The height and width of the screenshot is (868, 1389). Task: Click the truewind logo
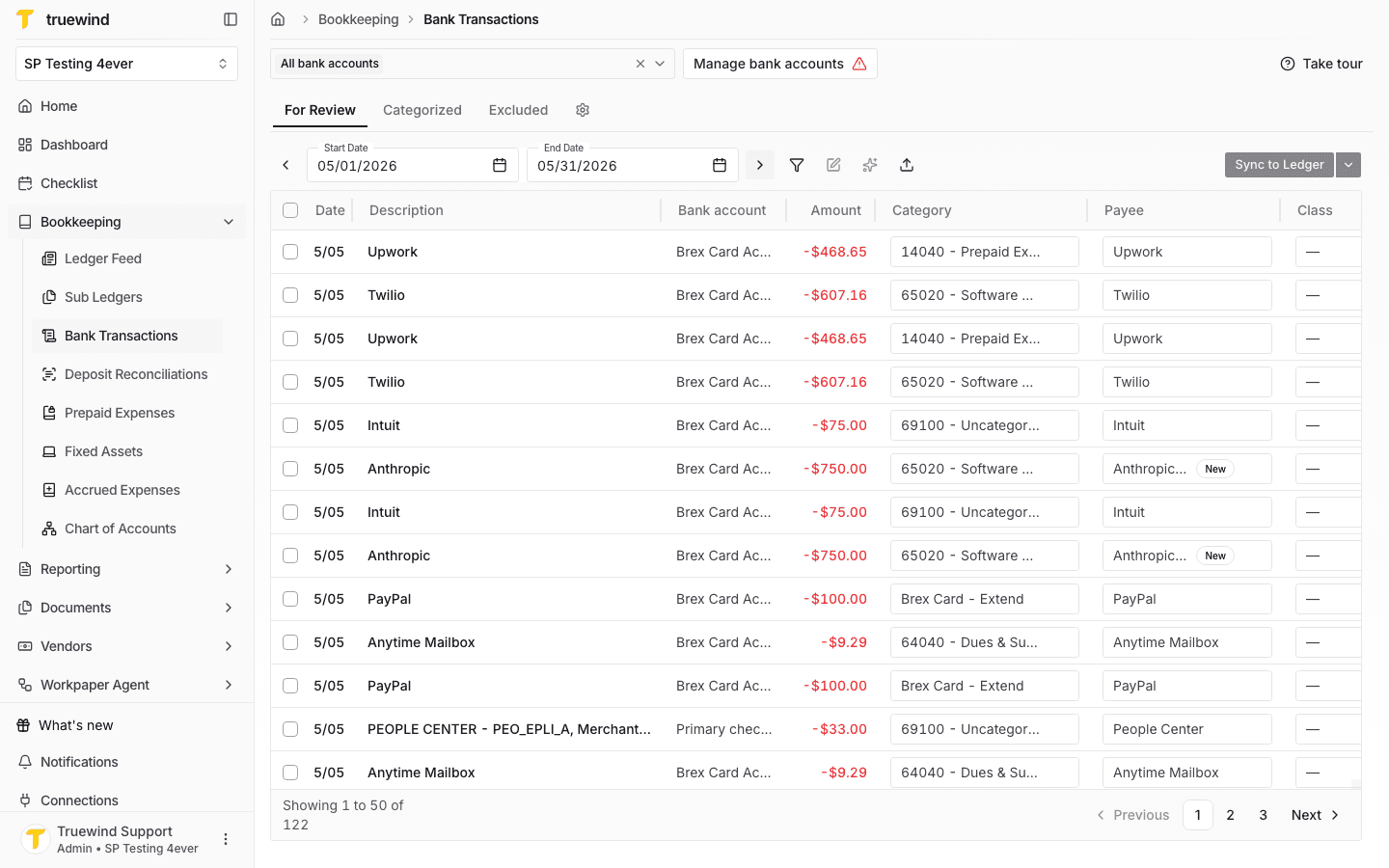click(x=64, y=19)
